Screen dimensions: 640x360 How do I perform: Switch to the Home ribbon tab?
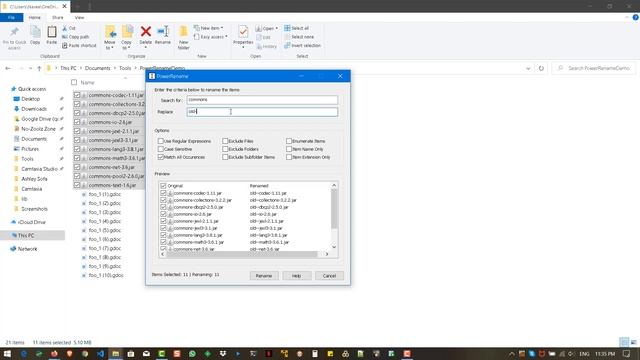point(35,18)
